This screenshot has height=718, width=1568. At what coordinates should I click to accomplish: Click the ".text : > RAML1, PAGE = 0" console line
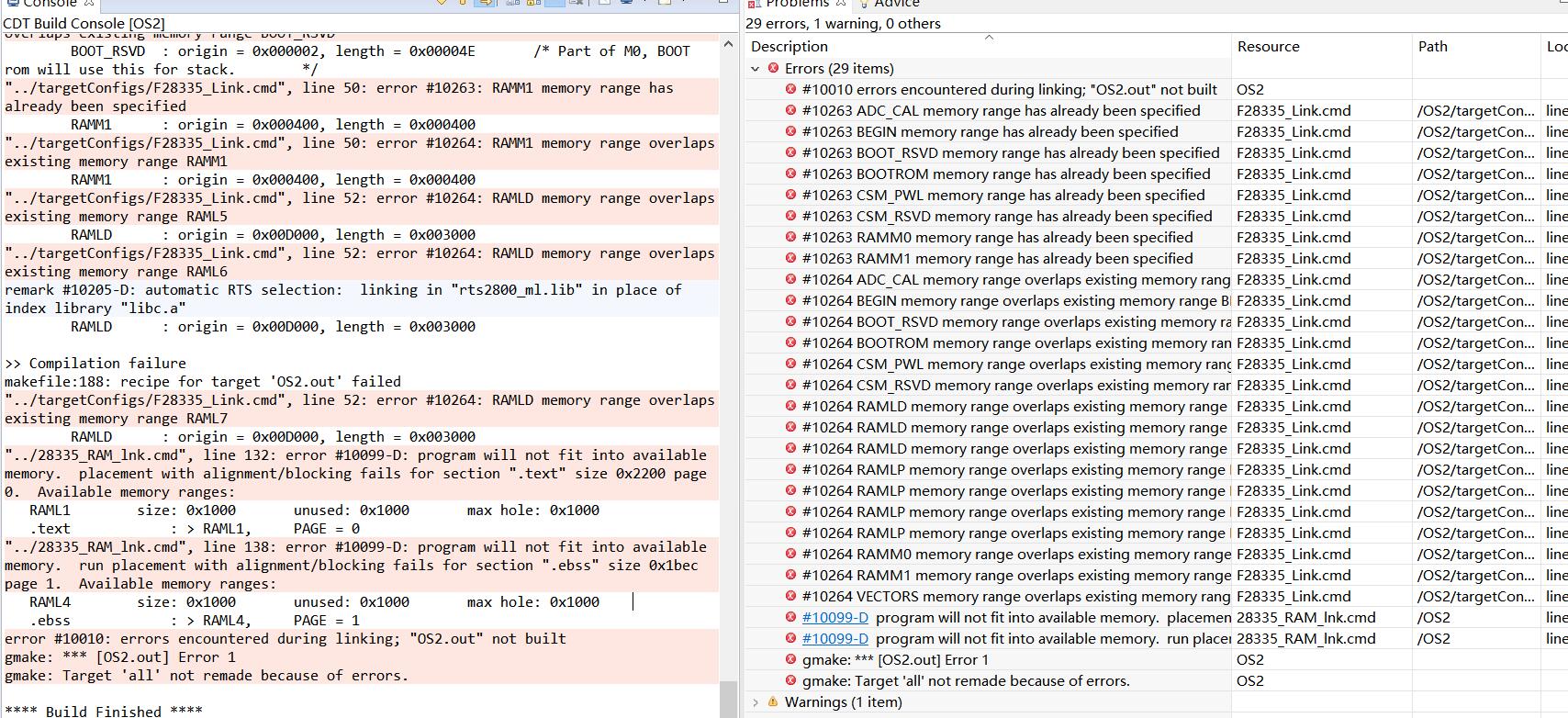(x=195, y=529)
